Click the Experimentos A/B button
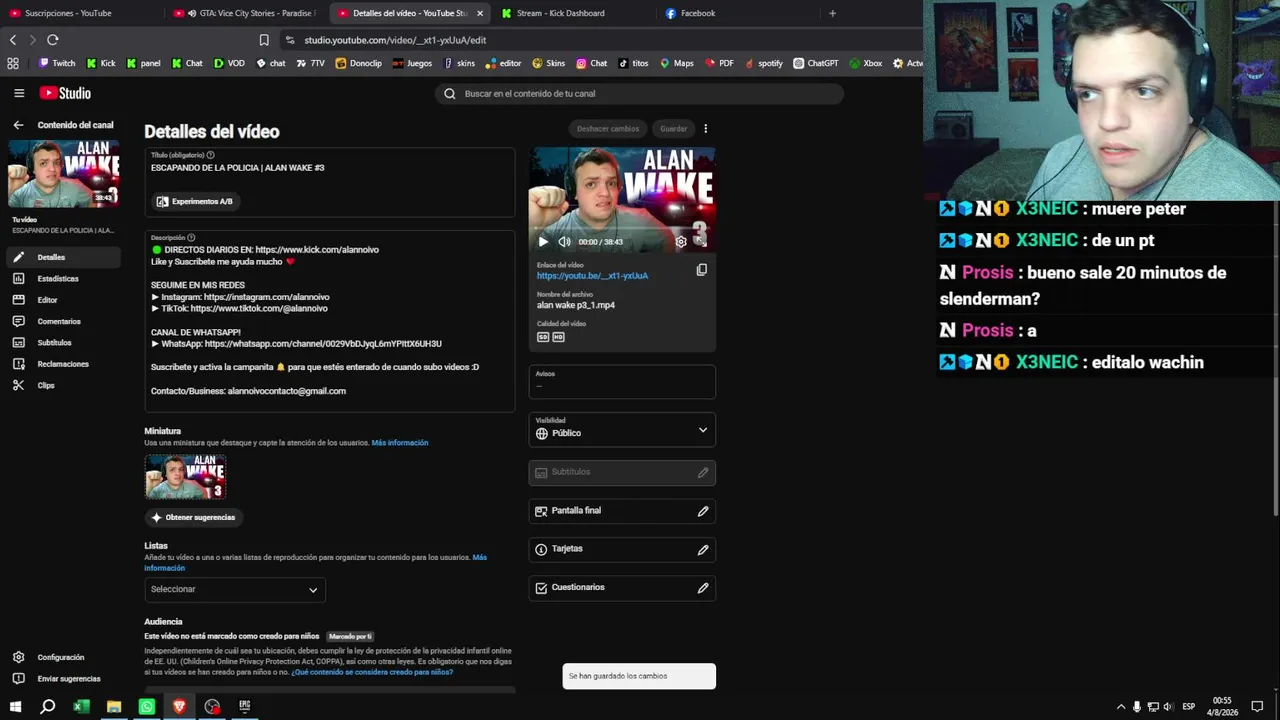The image size is (1280, 720). pyautogui.click(x=195, y=202)
